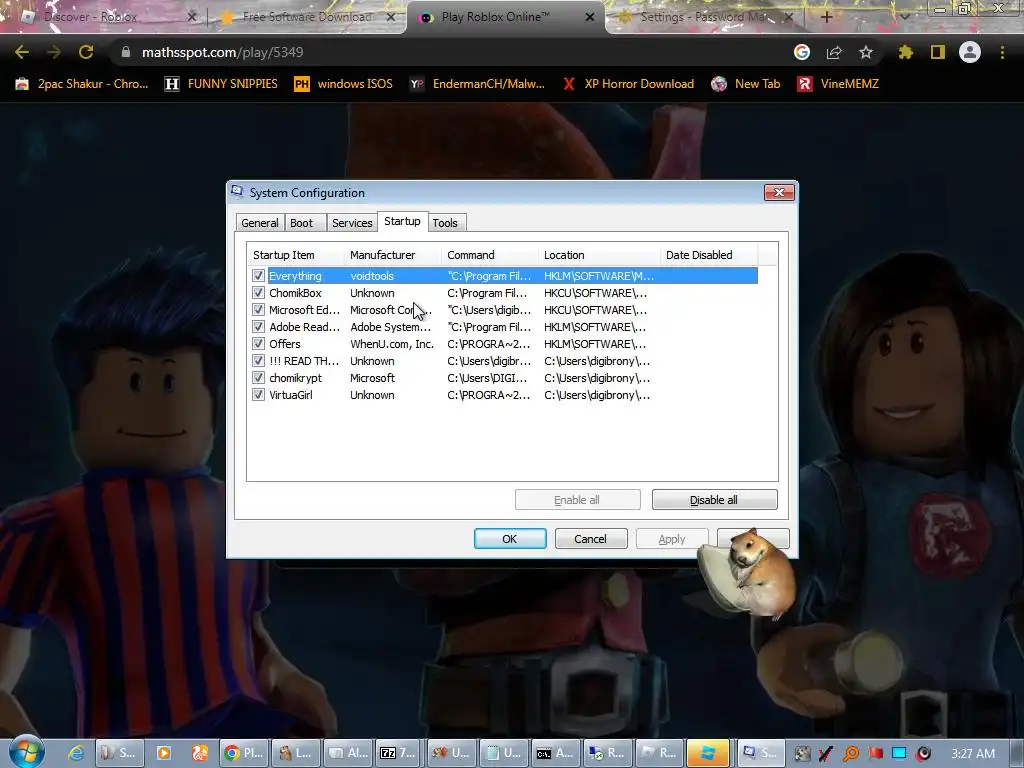This screenshot has width=1024, height=768.
Task: Open the windows ISOS bookmark
Action: [344, 84]
